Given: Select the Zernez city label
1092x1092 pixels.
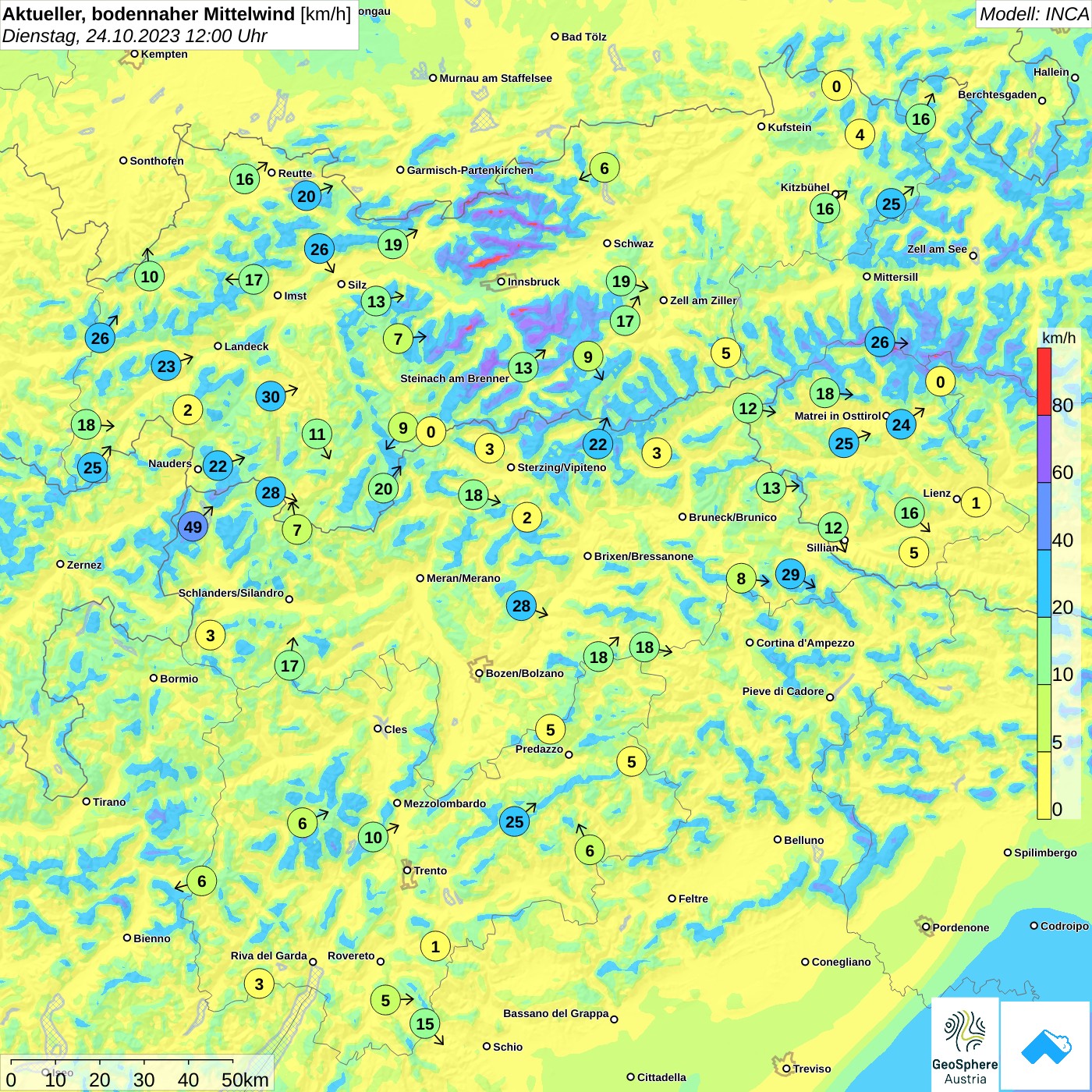Looking at the screenshot, I should tap(84, 565).
